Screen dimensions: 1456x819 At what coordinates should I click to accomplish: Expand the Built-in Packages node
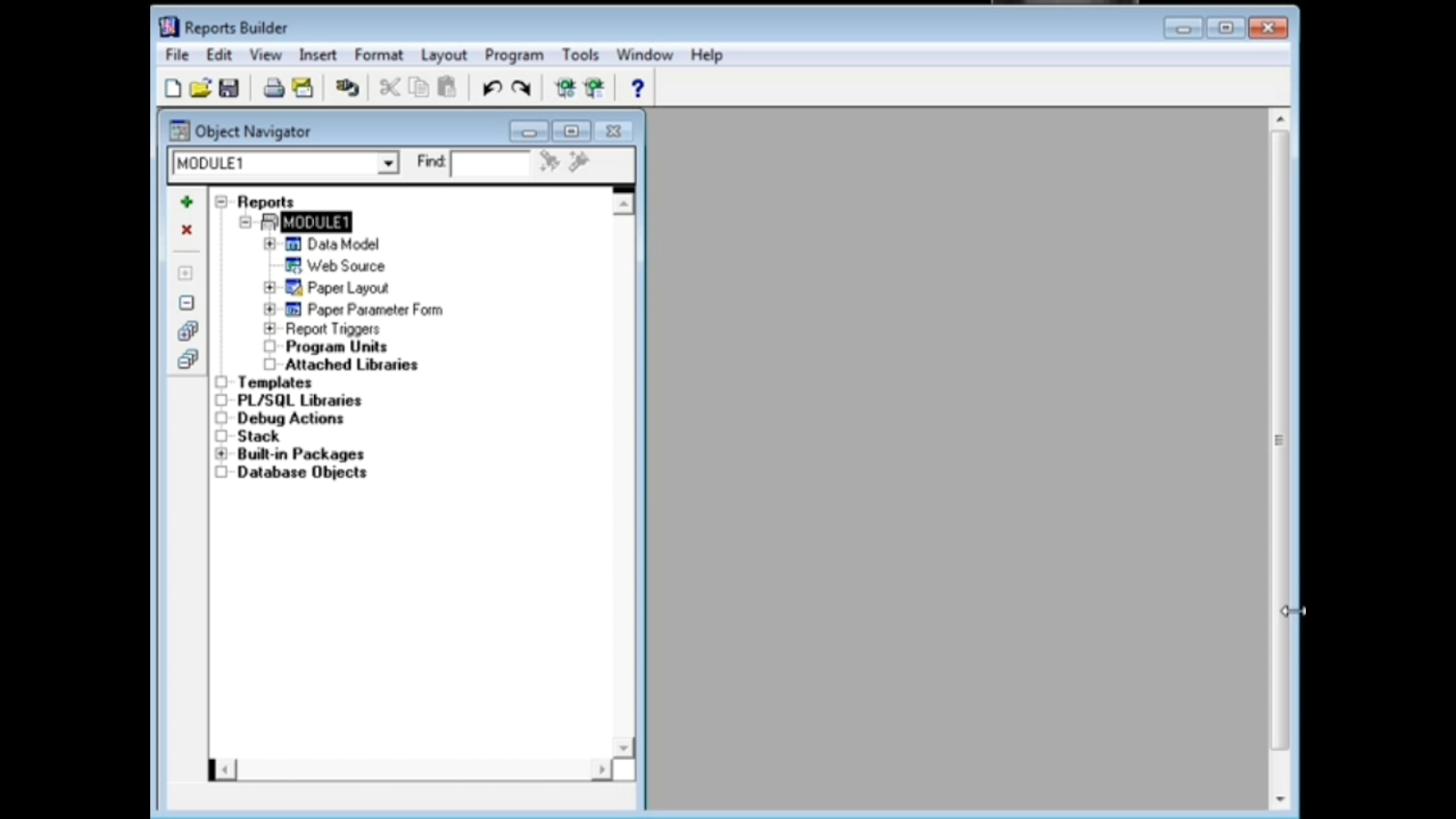click(x=221, y=453)
